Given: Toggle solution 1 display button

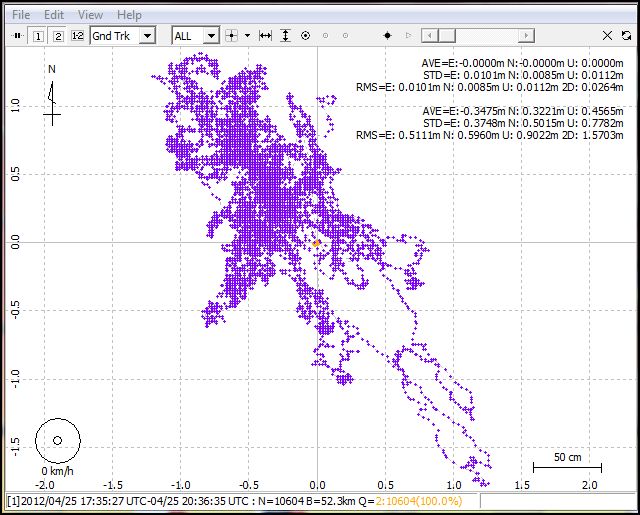Looking at the screenshot, I should (38, 35).
